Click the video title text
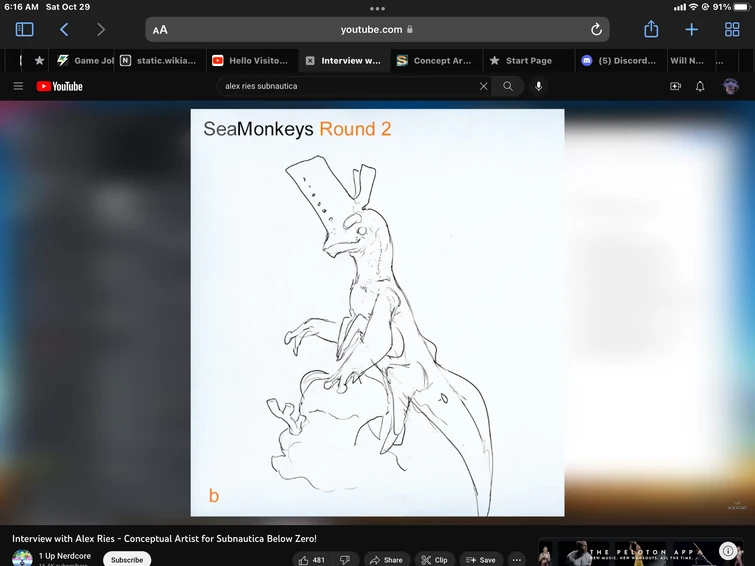This screenshot has width=755, height=566. coord(164,539)
